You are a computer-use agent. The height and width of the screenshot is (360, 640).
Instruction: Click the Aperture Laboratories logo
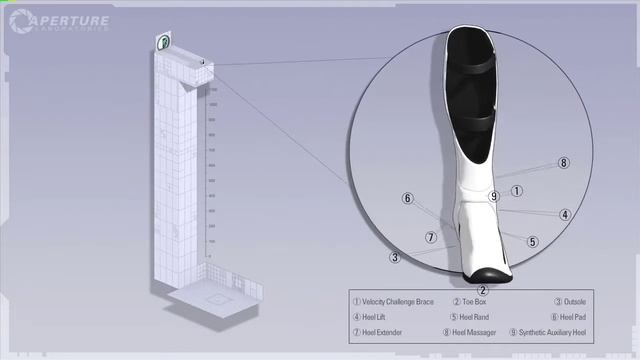click(x=59, y=21)
